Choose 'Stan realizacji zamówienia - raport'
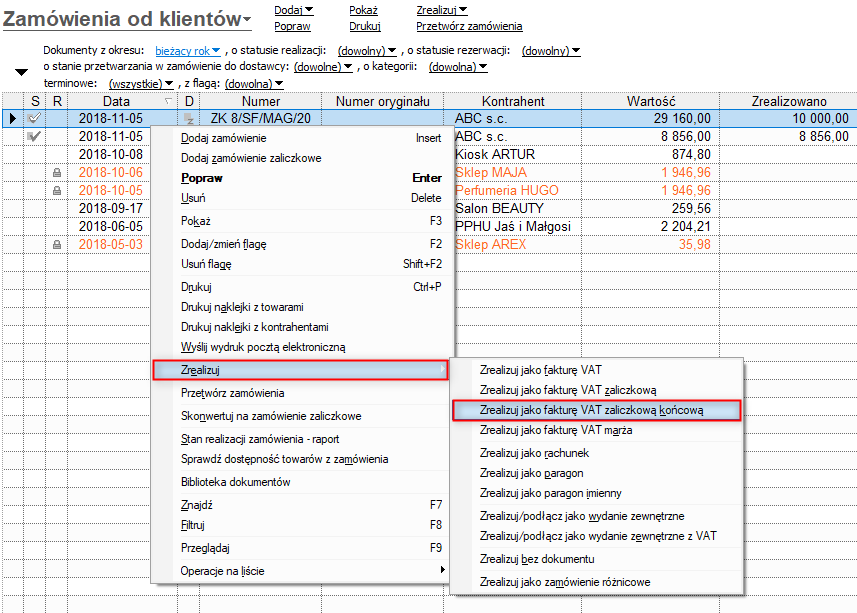Viewport: 857px width, 613px height. tap(301, 439)
